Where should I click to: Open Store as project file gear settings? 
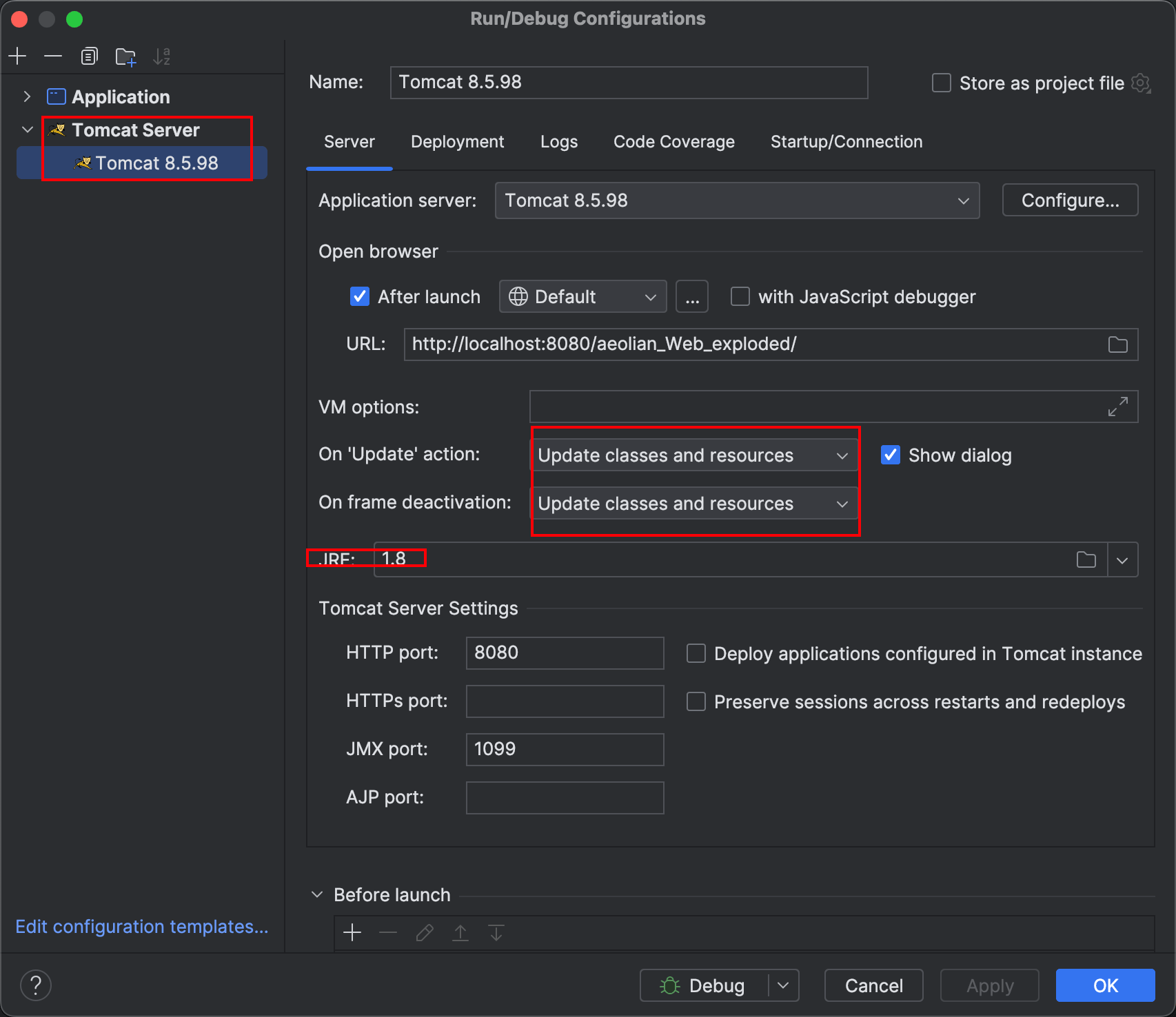coord(1141,83)
